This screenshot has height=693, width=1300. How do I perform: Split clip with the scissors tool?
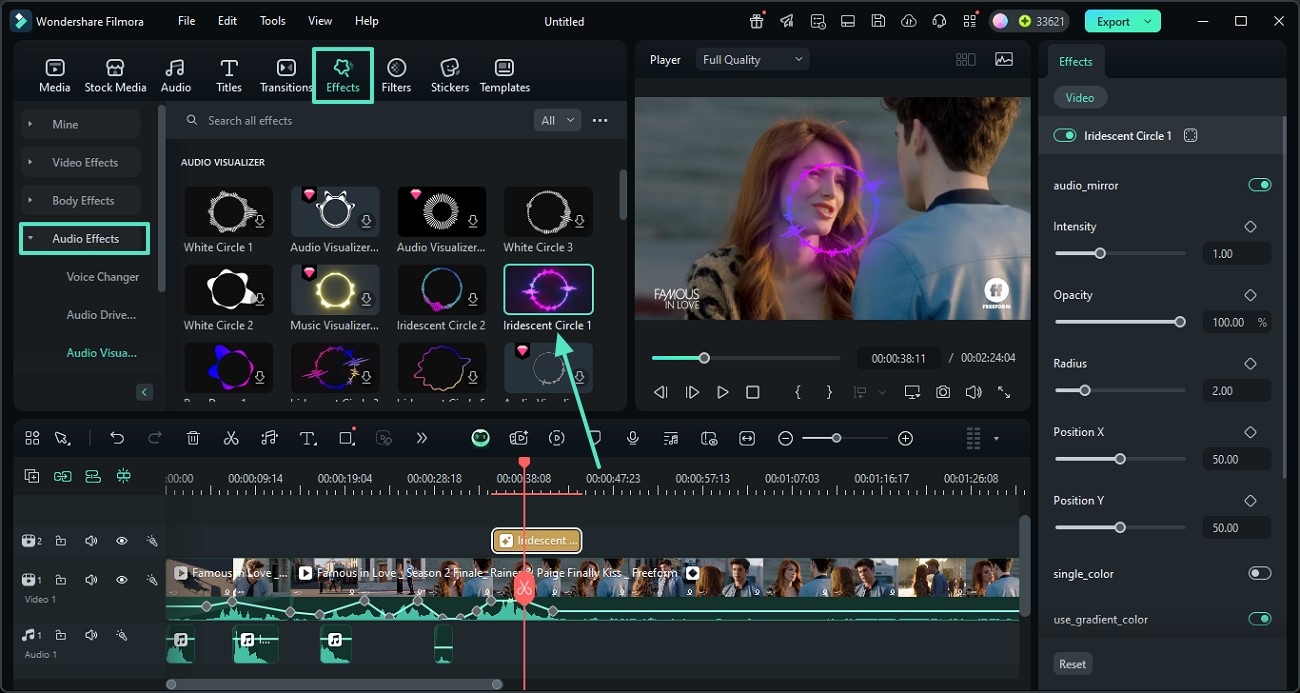click(231, 438)
